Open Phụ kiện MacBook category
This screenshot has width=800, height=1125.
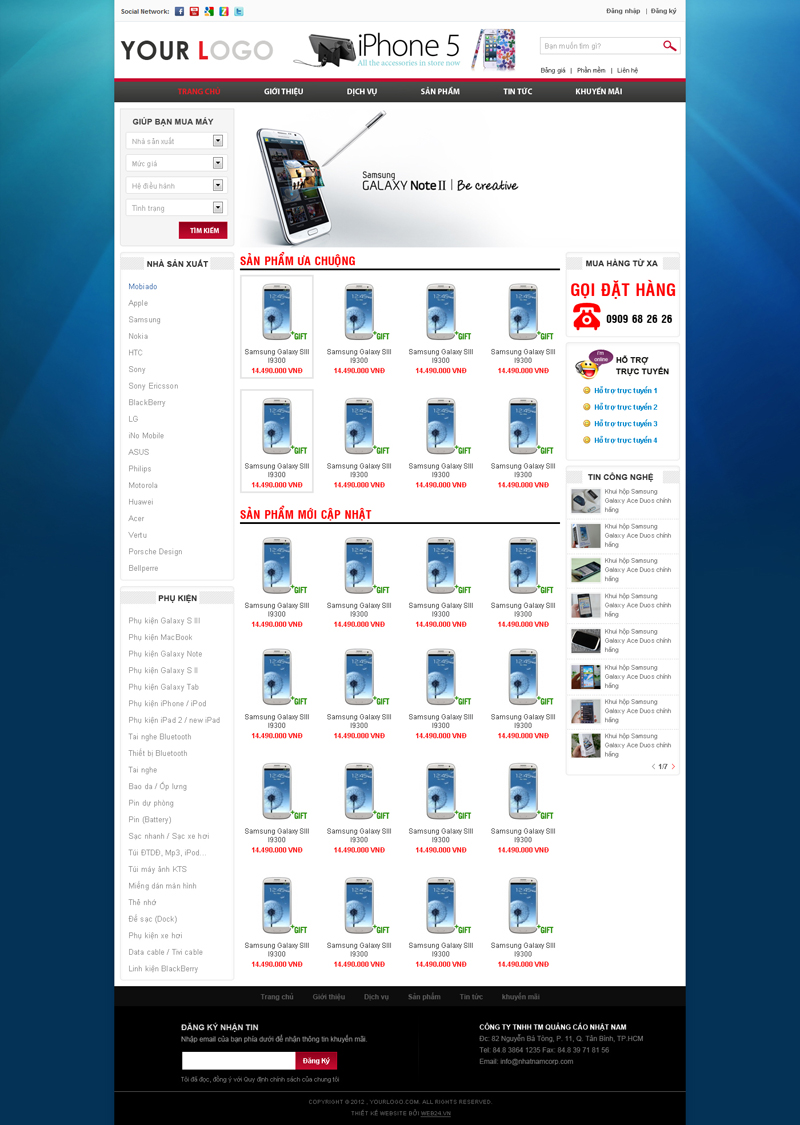coord(160,637)
